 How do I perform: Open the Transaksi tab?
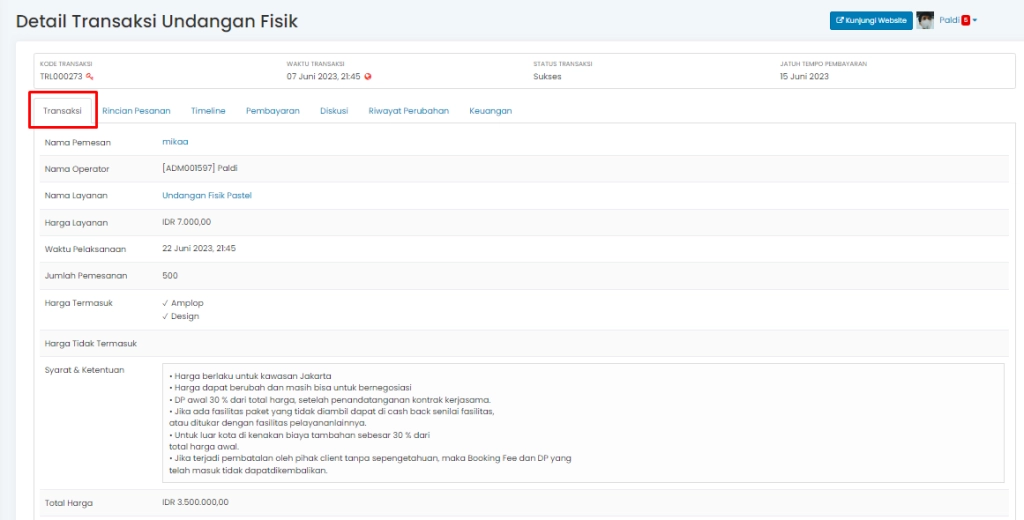63,111
